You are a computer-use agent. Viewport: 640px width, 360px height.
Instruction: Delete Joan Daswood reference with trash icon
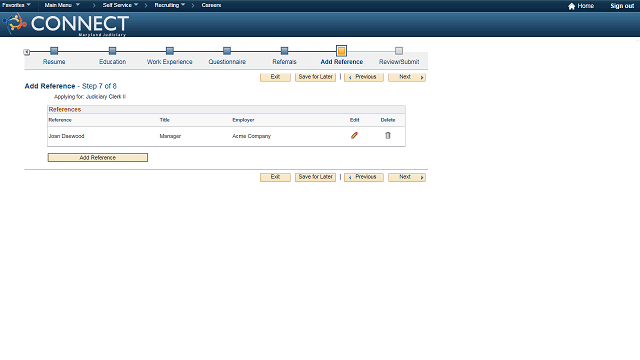(x=388, y=136)
